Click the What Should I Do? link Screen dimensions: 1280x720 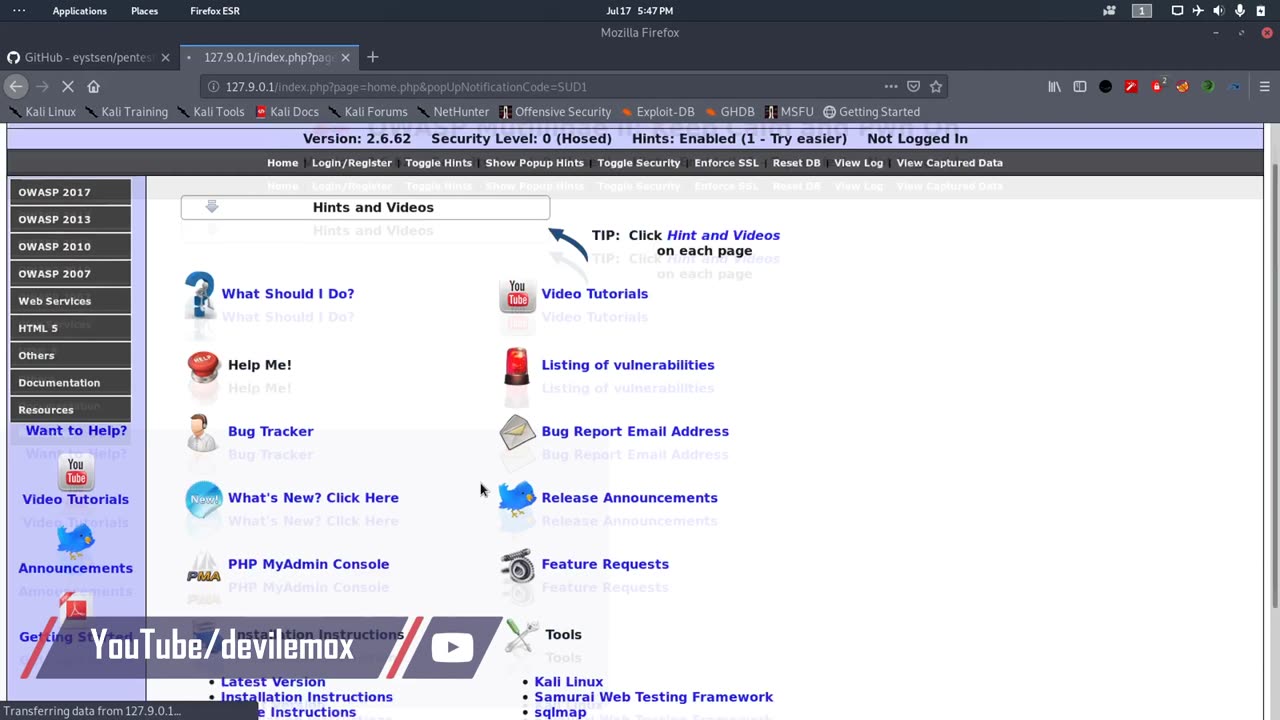pyautogui.click(x=288, y=294)
